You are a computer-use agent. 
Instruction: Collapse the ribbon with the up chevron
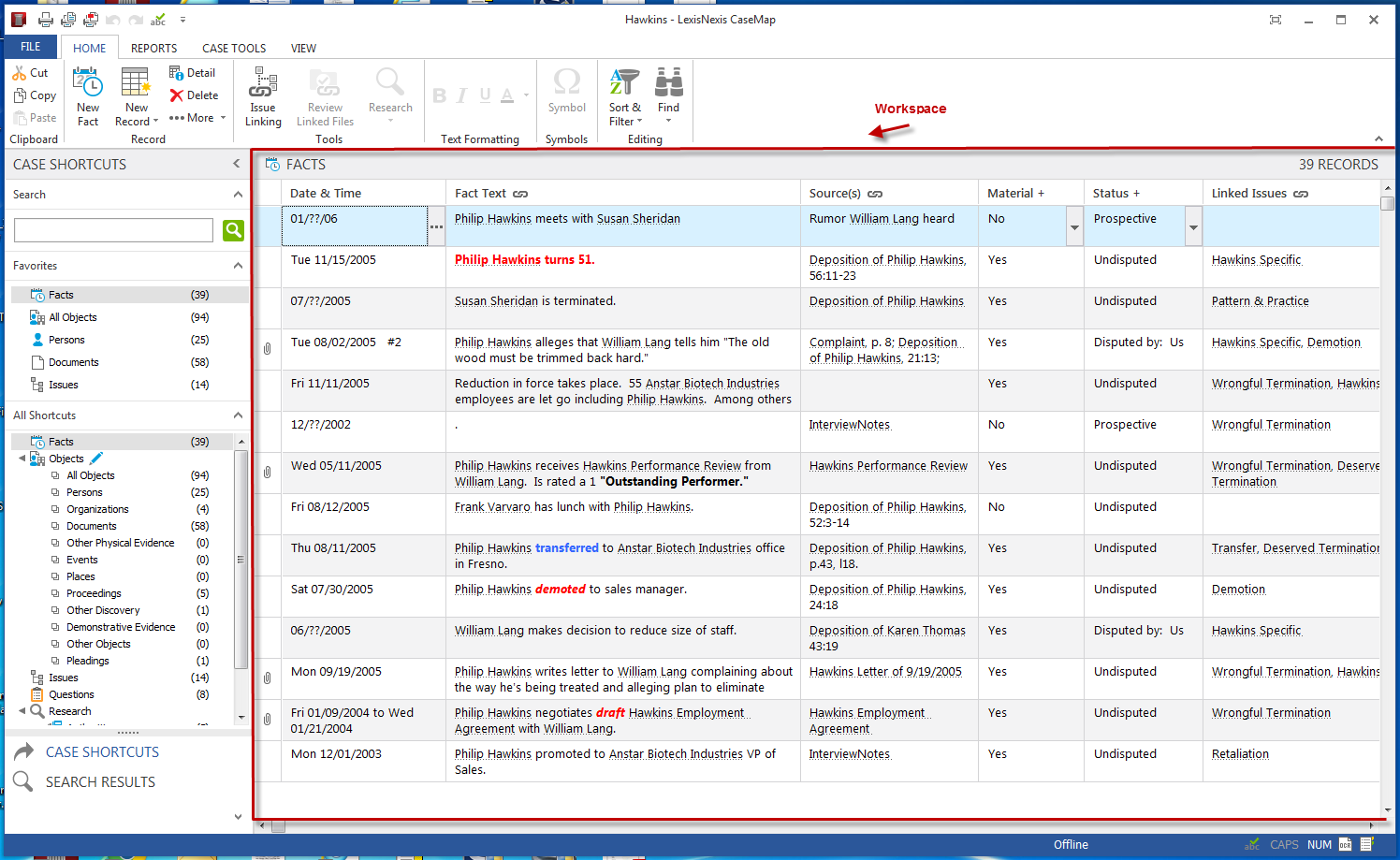click(1378, 138)
